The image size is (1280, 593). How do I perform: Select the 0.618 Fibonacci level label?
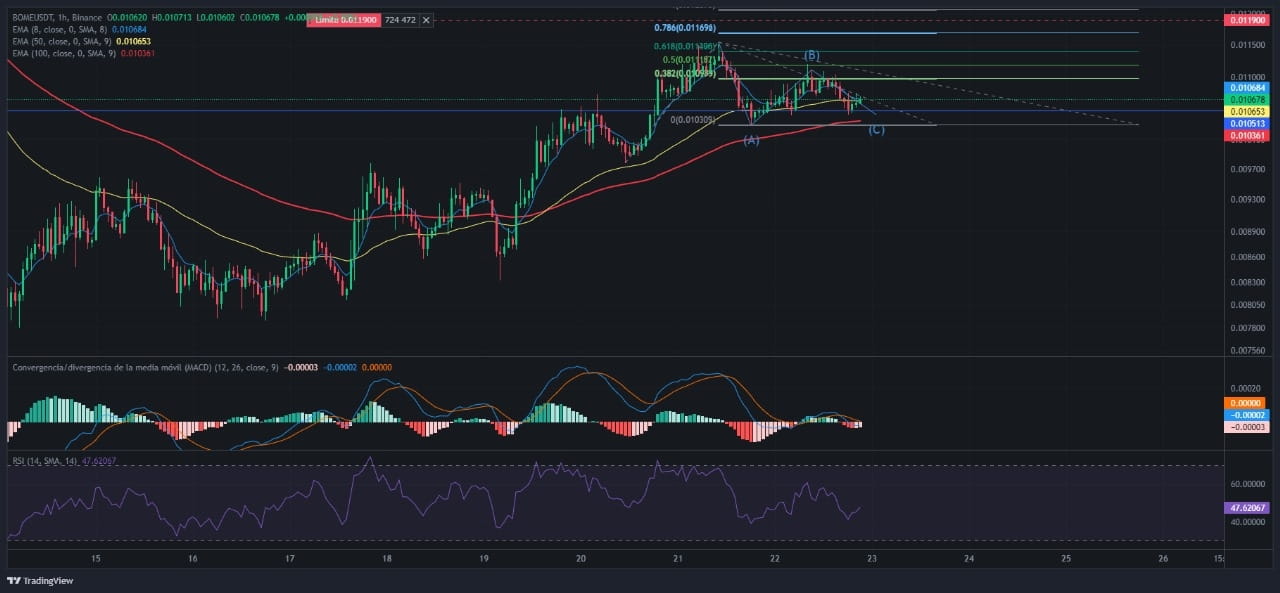(x=685, y=47)
